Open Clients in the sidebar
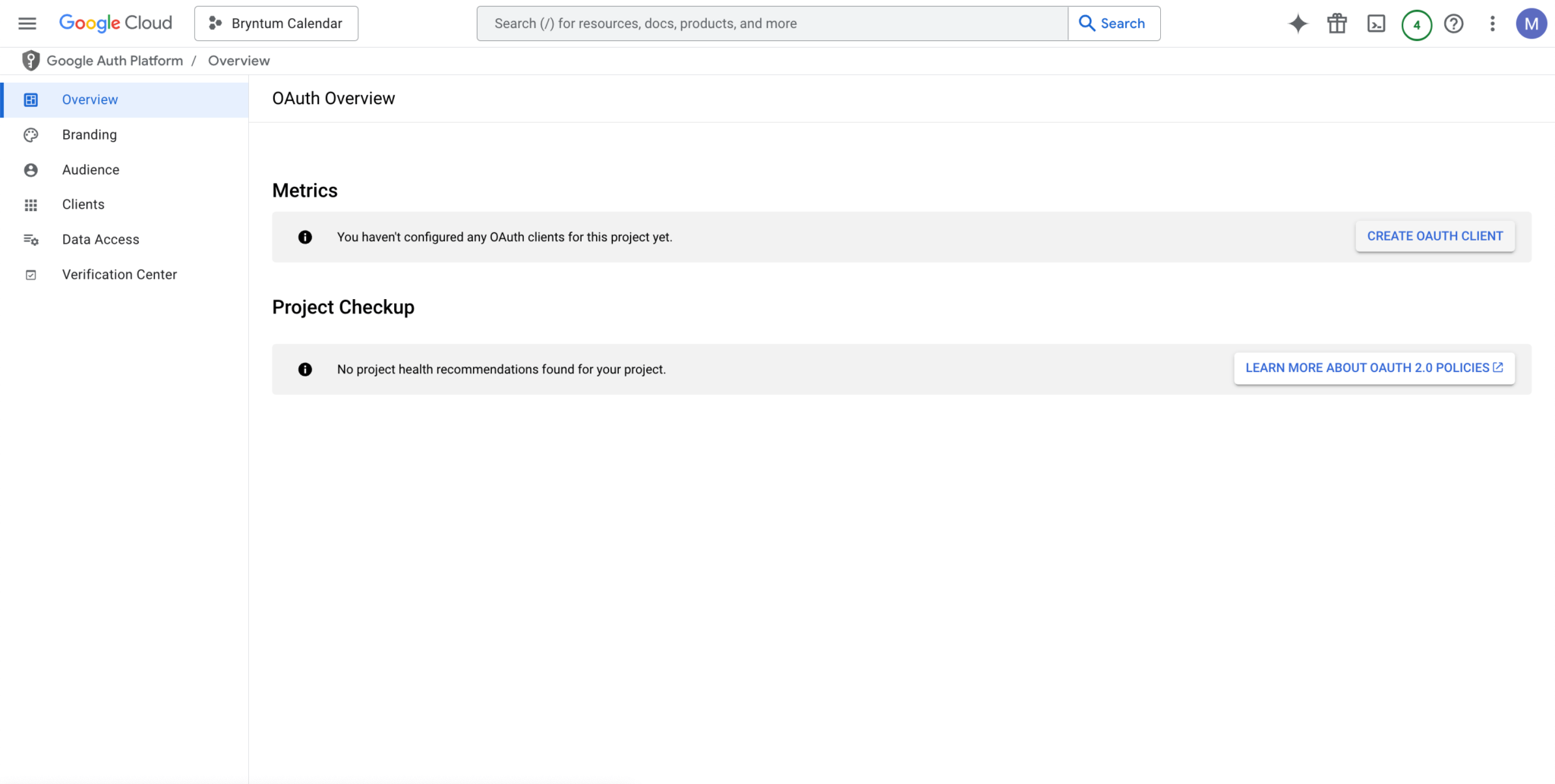The height and width of the screenshot is (784, 1555). coord(125,204)
